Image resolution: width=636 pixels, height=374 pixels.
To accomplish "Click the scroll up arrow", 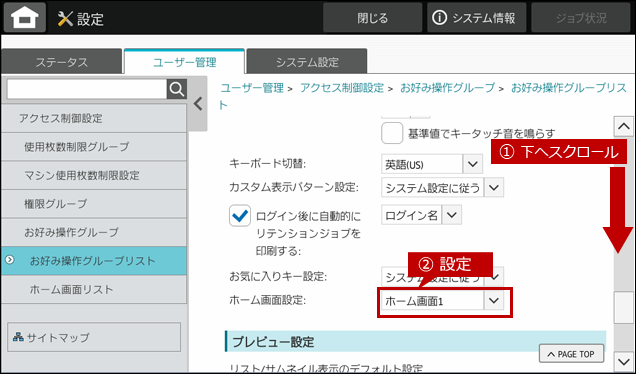I will 623,127.
